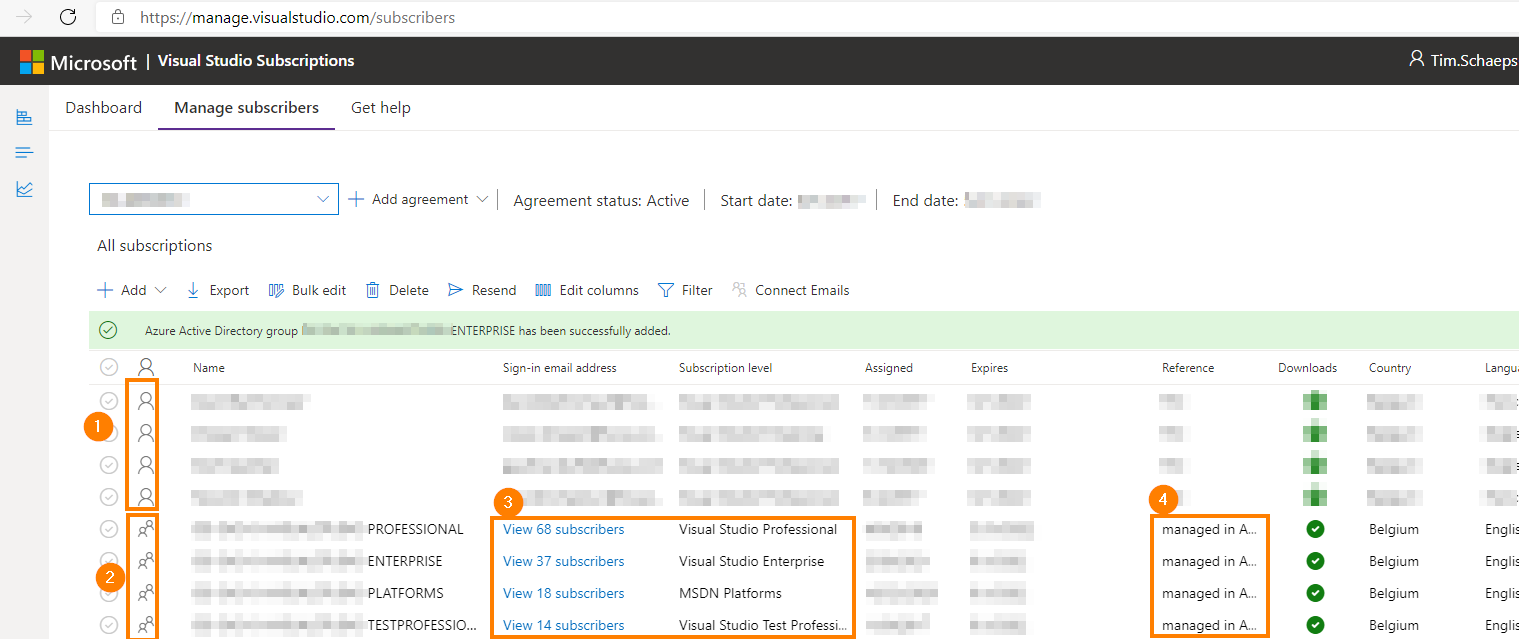Click the Visual Studio Subscriptions header title

pyautogui.click(x=256, y=60)
